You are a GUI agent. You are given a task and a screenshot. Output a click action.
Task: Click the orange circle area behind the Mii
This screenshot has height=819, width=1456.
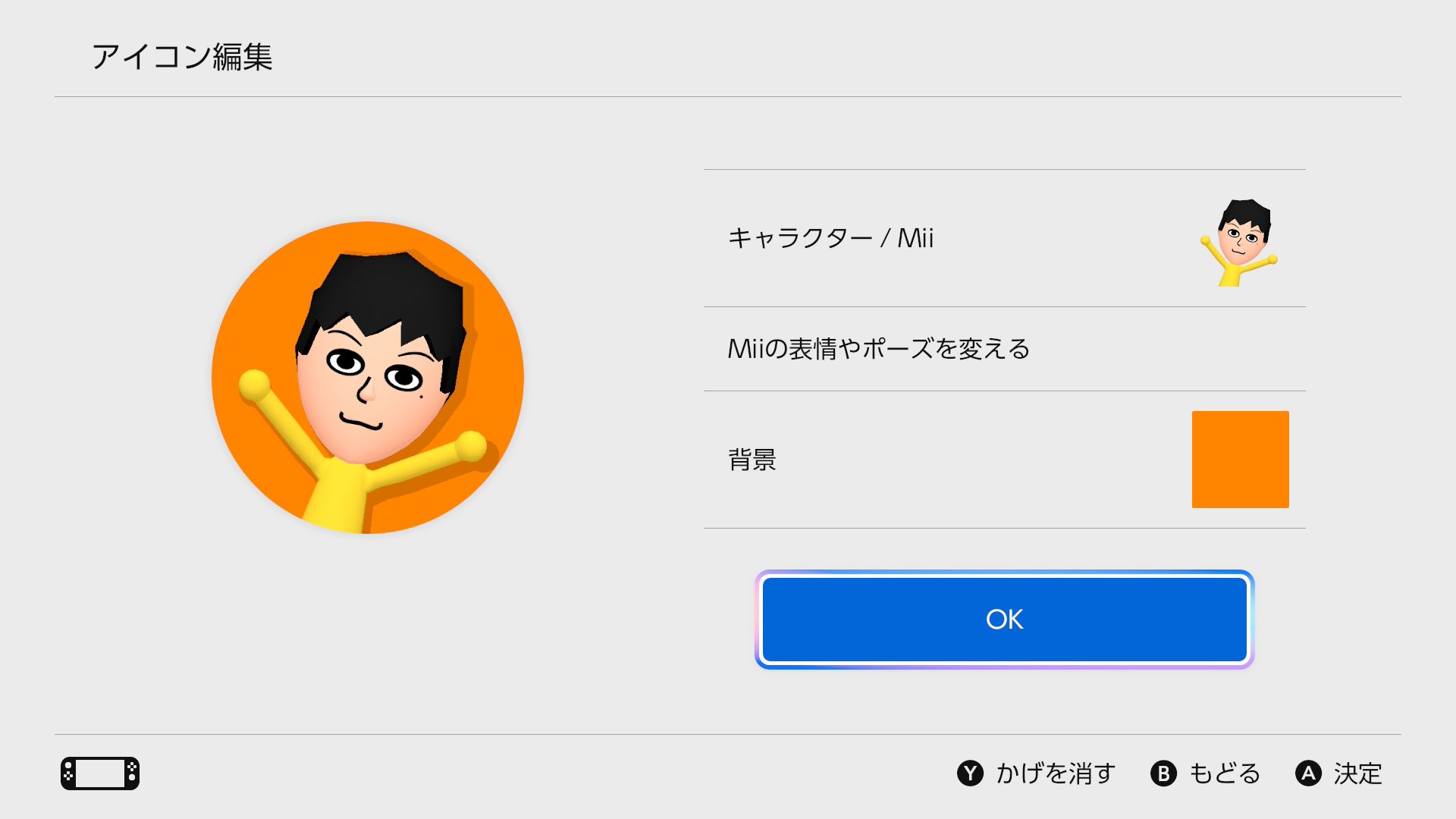coord(250,318)
